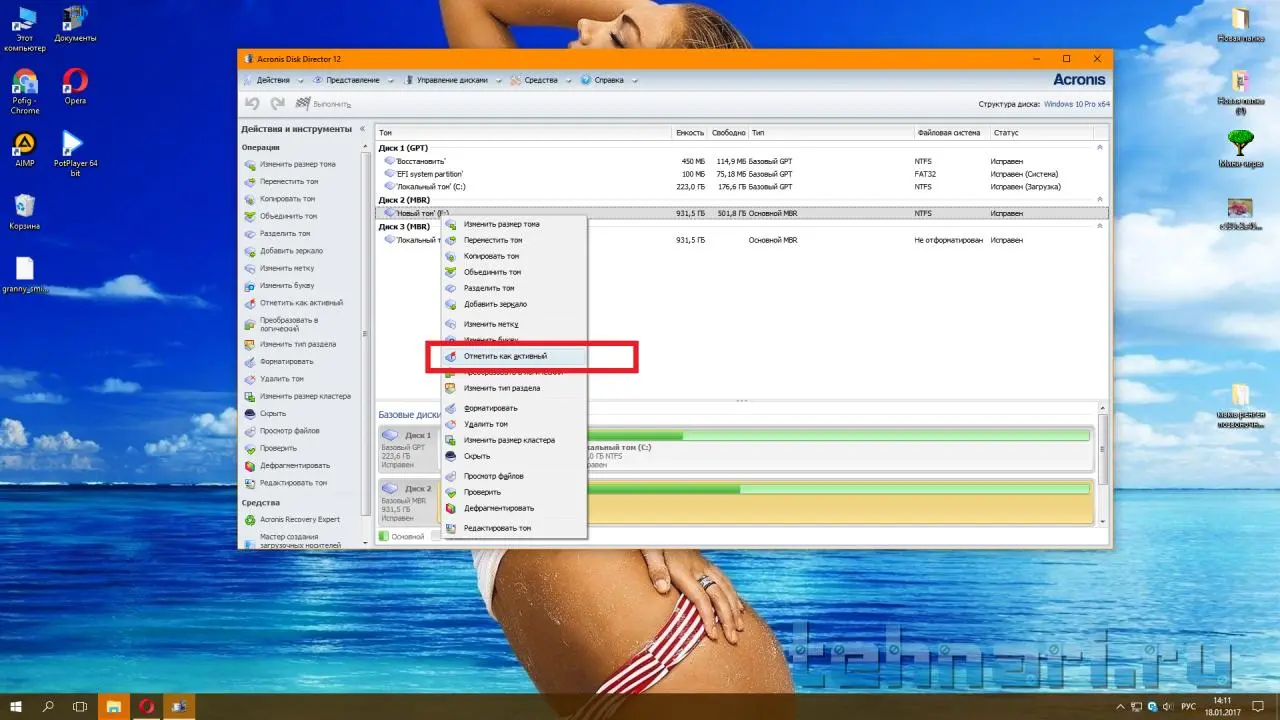The image size is (1280, 720).
Task: Click Просмотр файлов in the Операции sidebar
Action: point(282,431)
